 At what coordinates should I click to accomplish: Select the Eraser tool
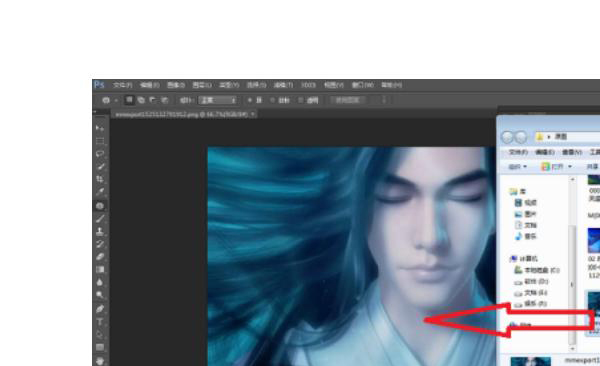tap(100, 257)
